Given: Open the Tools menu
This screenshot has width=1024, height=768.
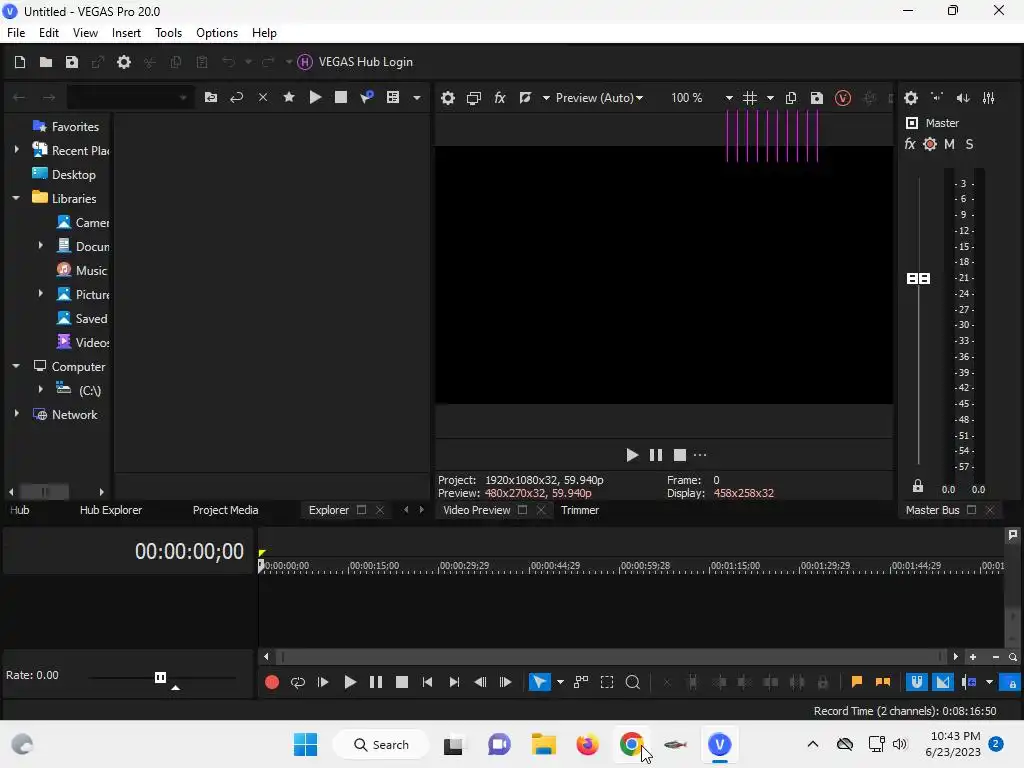Looking at the screenshot, I should pyautogui.click(x=168, y=33).
